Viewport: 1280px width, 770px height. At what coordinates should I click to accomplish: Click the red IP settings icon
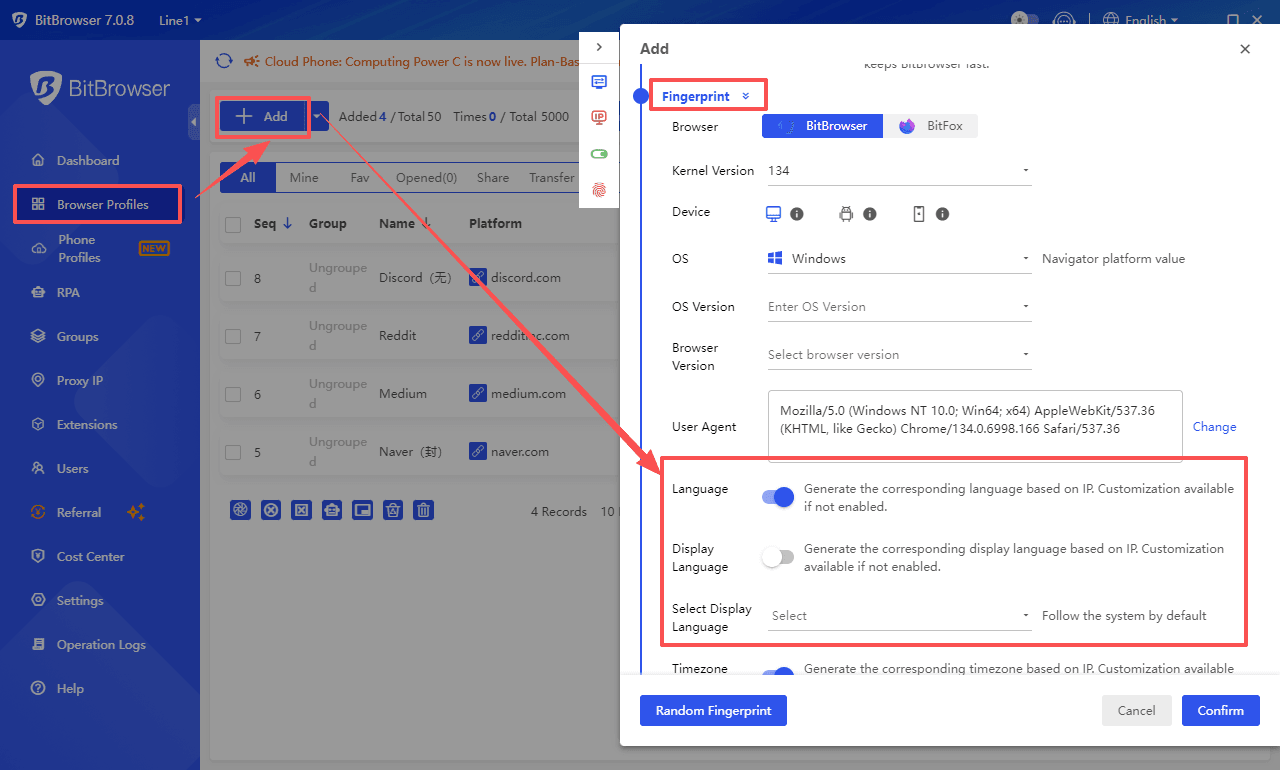click(x=599, y=117)
